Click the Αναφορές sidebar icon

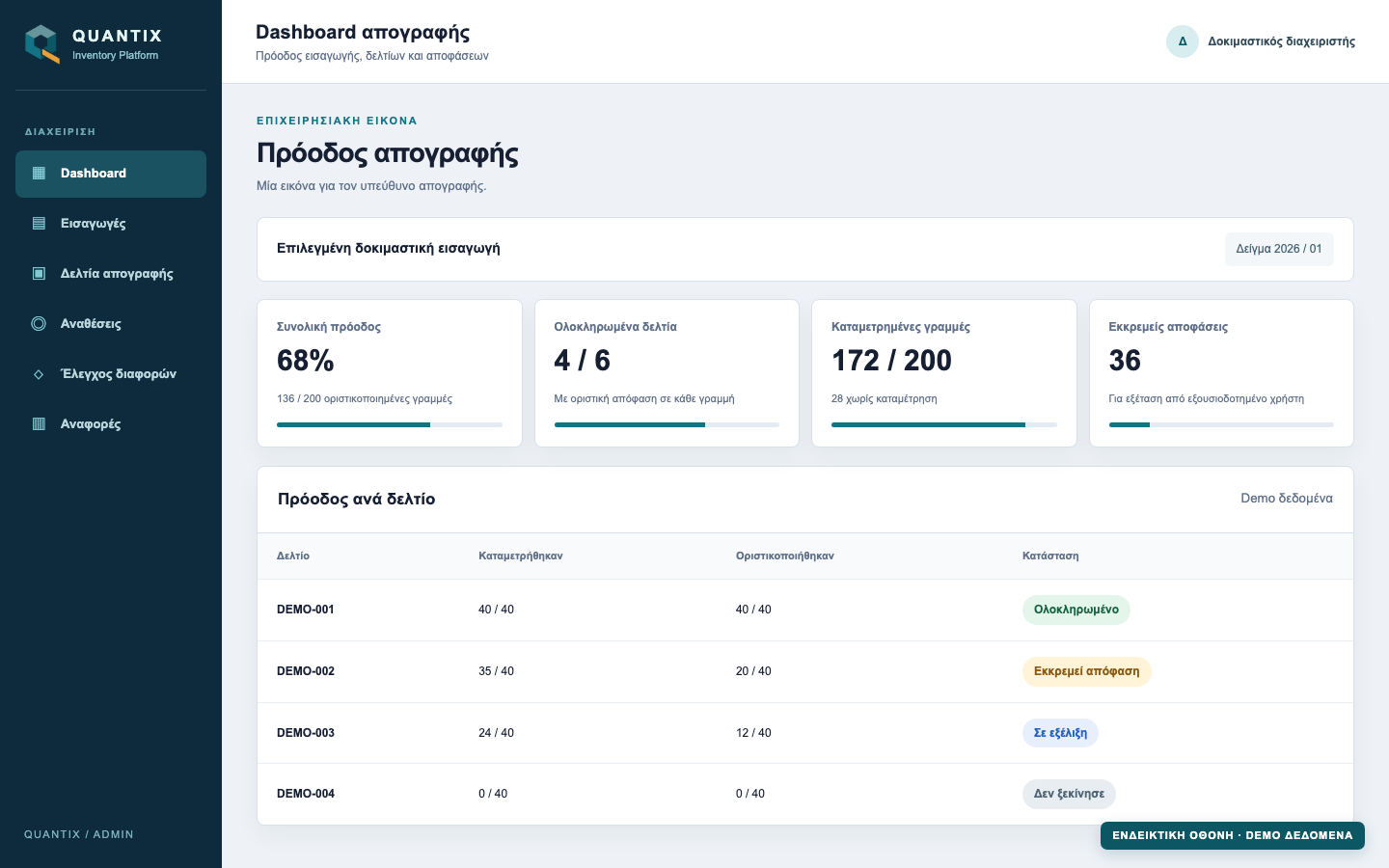(x=39, y=424)
